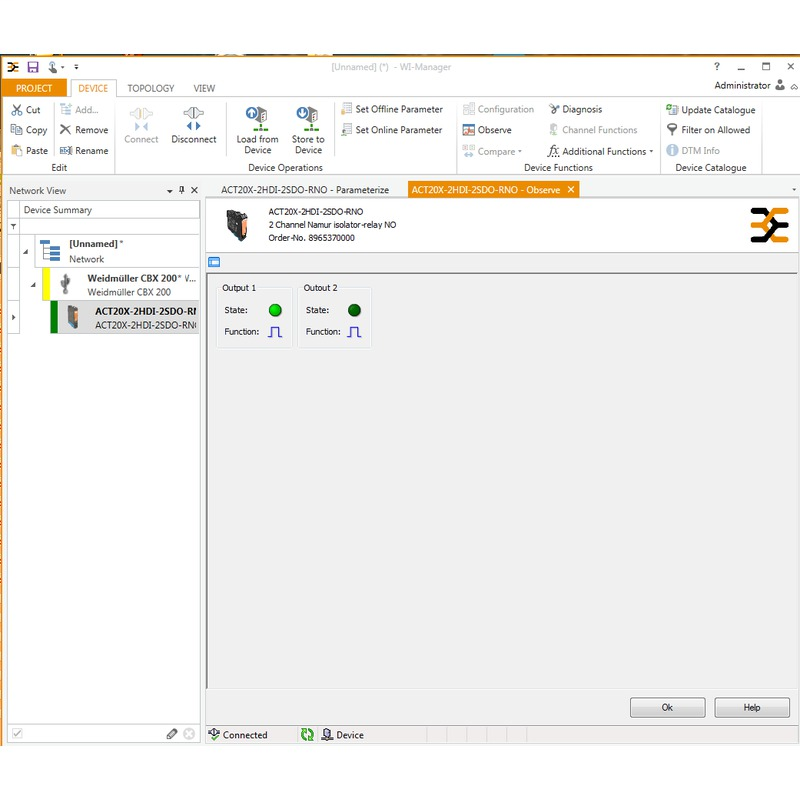The height and width of the screenshot is (800, 800).
Task: Click the Administrator user icon
Action: point(780,85)
